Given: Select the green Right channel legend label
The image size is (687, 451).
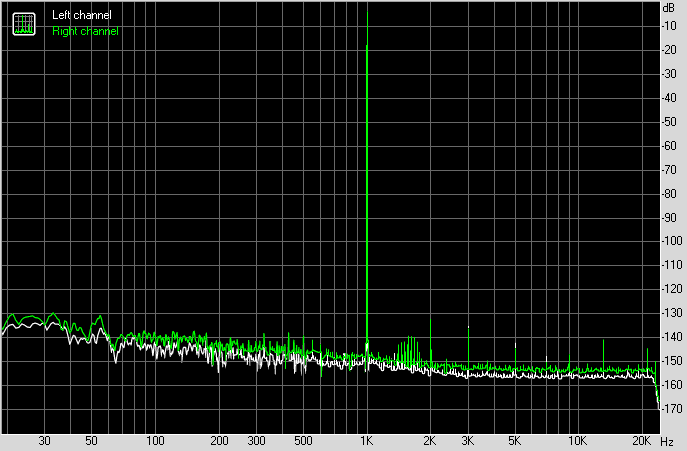Looking at the screenshot, I should pyautogui.click(x=85, y=31).
